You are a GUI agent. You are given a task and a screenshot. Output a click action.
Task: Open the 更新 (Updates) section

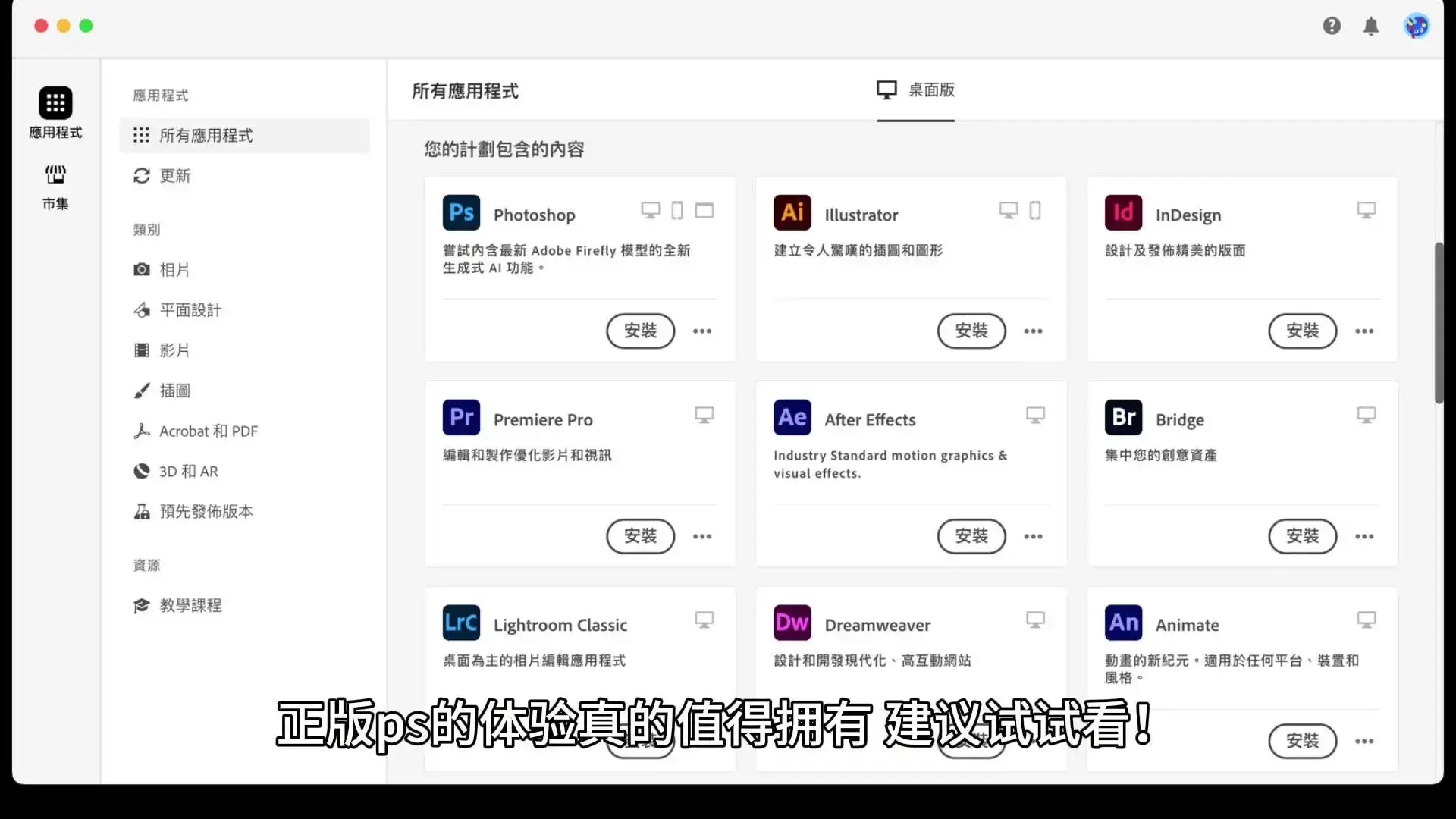(175, 175)
